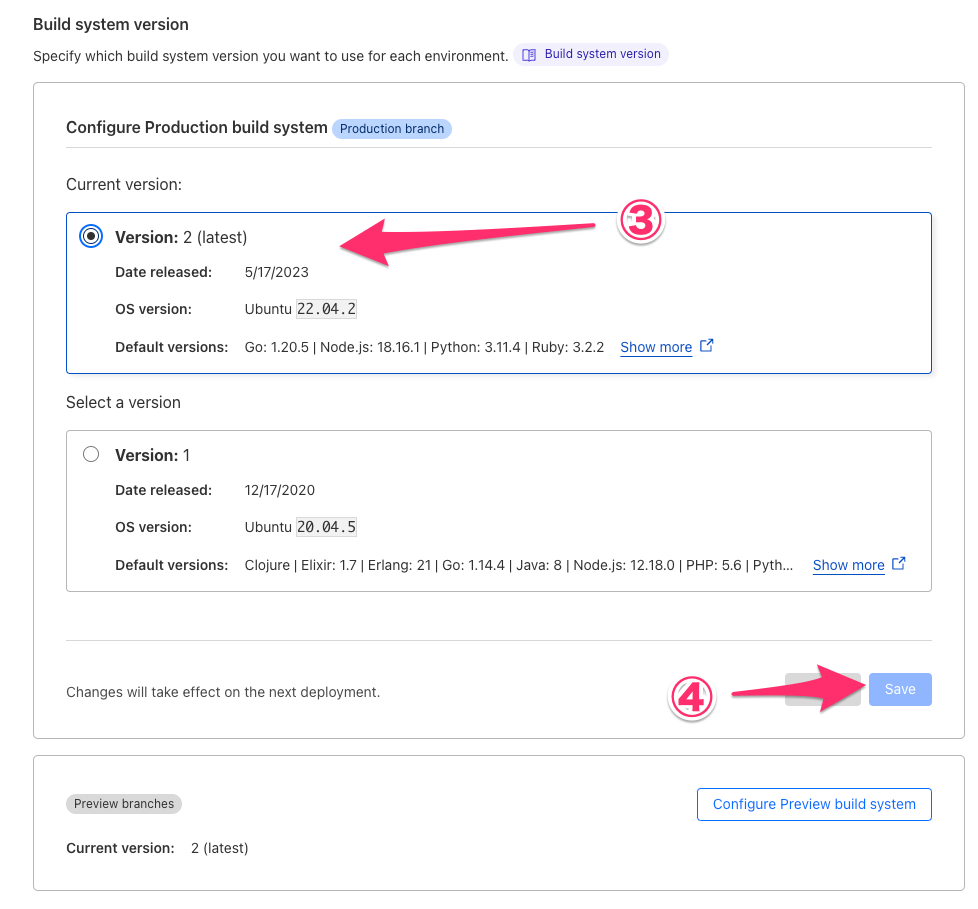
Task: Click external link icon in Version 1 row
Action: tap(898, 563)
